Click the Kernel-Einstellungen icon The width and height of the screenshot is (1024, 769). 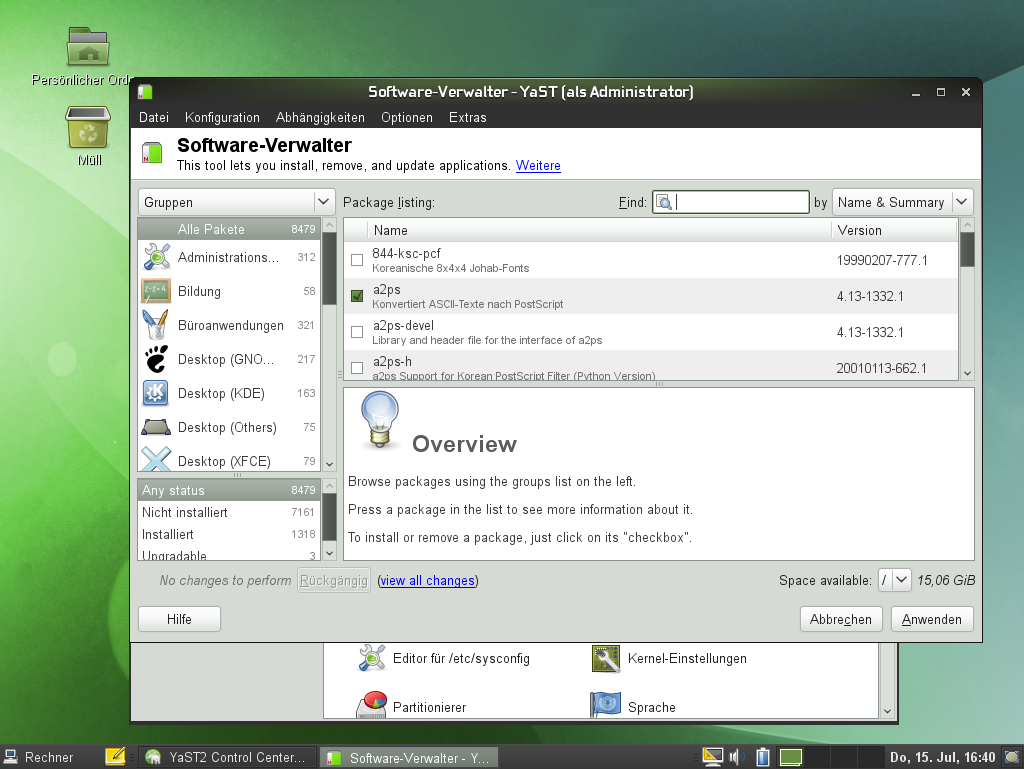pyautogui.click(x=606, y=658)
